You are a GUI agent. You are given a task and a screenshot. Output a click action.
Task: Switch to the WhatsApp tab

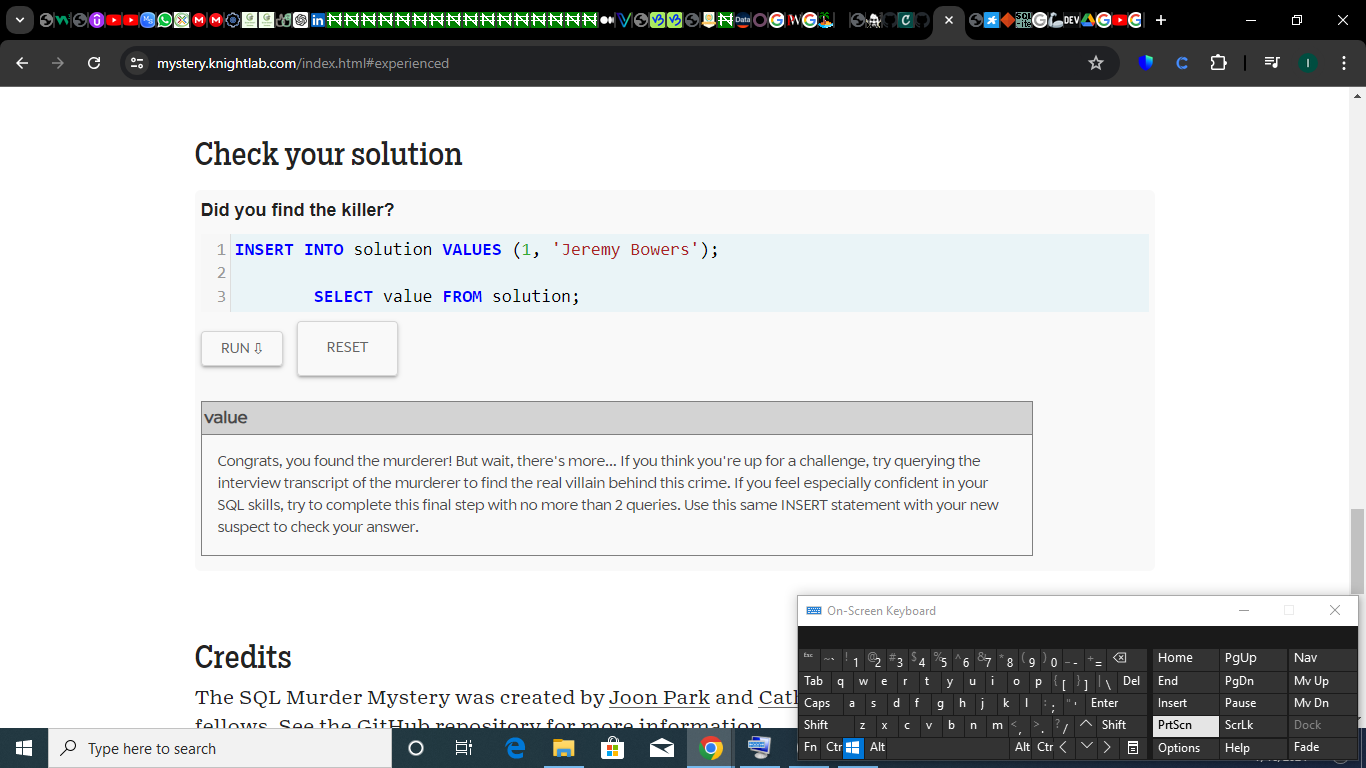click(x=165, y=20)
